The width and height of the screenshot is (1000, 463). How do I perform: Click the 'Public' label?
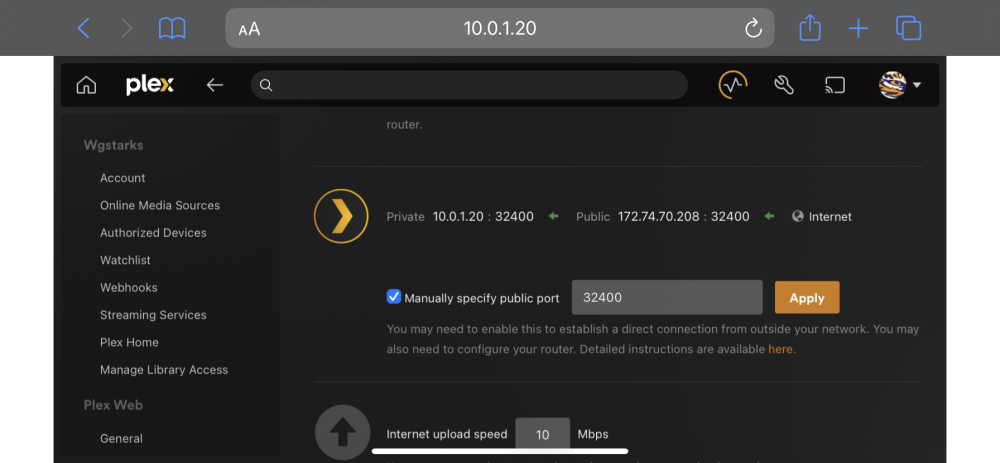click(593, 217)
